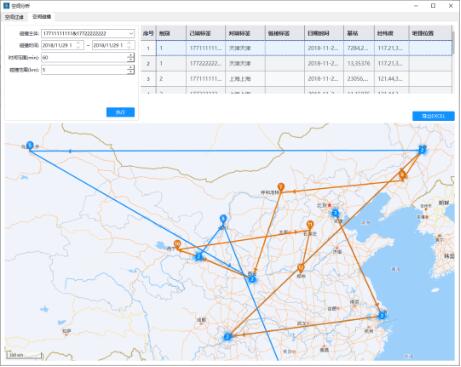Increase the time interval value of 60
The height and width of the screenshot is (367, 461).
click(x=131, y=55)
